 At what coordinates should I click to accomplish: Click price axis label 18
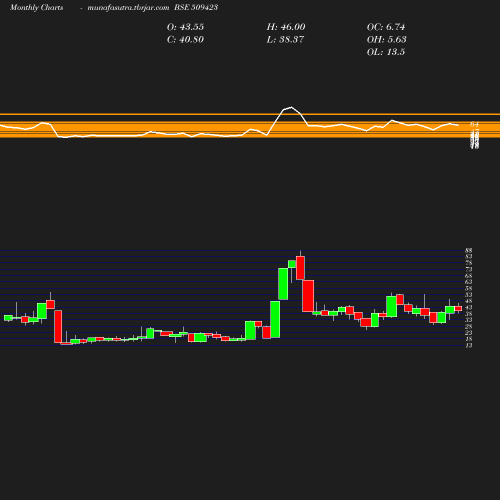tap(469, 339)
